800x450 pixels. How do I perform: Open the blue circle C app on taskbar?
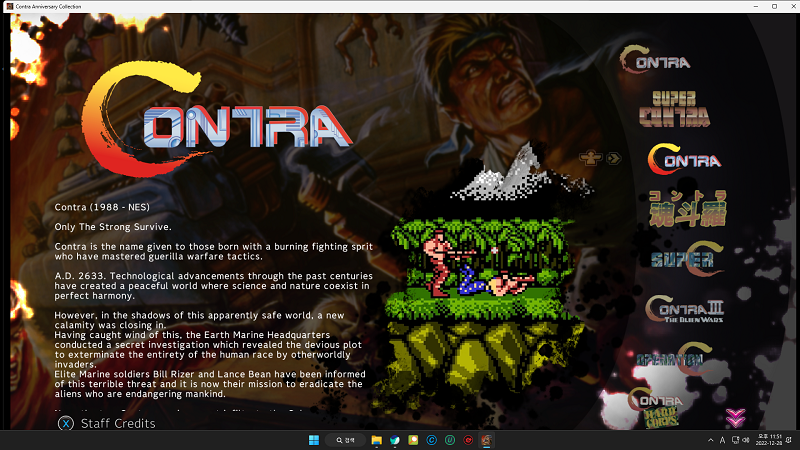432,440
